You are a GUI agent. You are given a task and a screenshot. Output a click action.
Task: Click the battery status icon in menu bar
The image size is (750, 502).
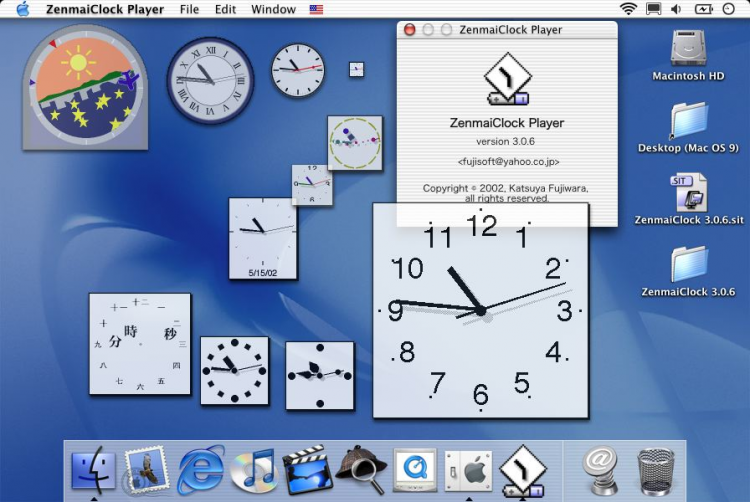(x=704, y=9)
